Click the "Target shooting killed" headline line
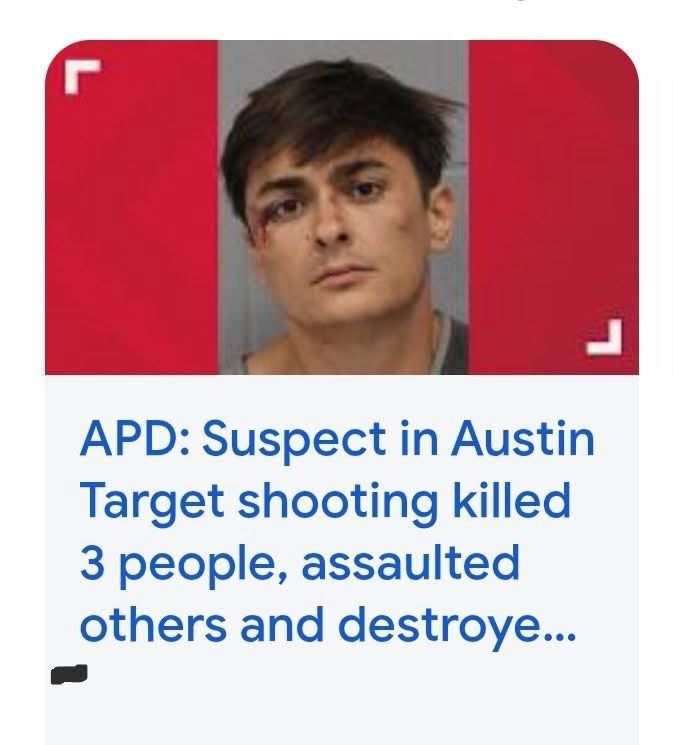 pos(325,500)
